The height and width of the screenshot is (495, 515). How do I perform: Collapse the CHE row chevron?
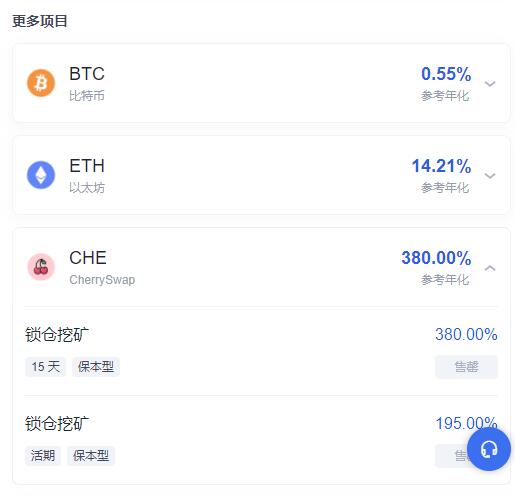coord(490,268)
